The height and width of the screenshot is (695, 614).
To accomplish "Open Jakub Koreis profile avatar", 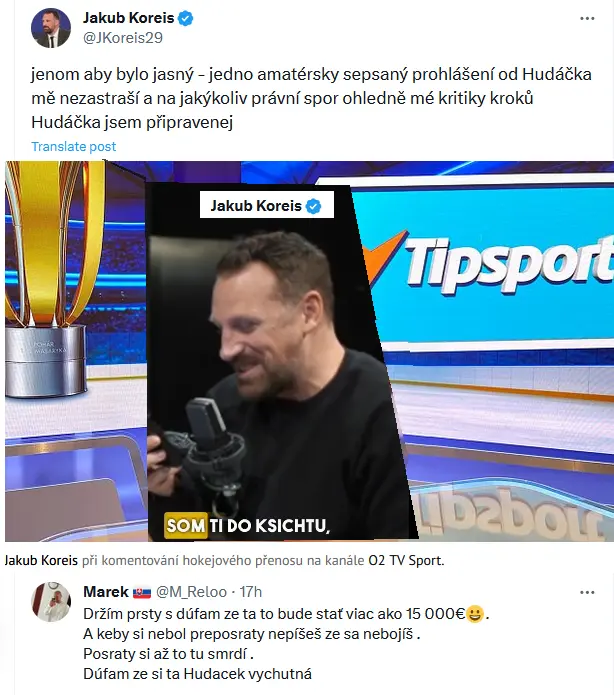I will tap(51, 27).
